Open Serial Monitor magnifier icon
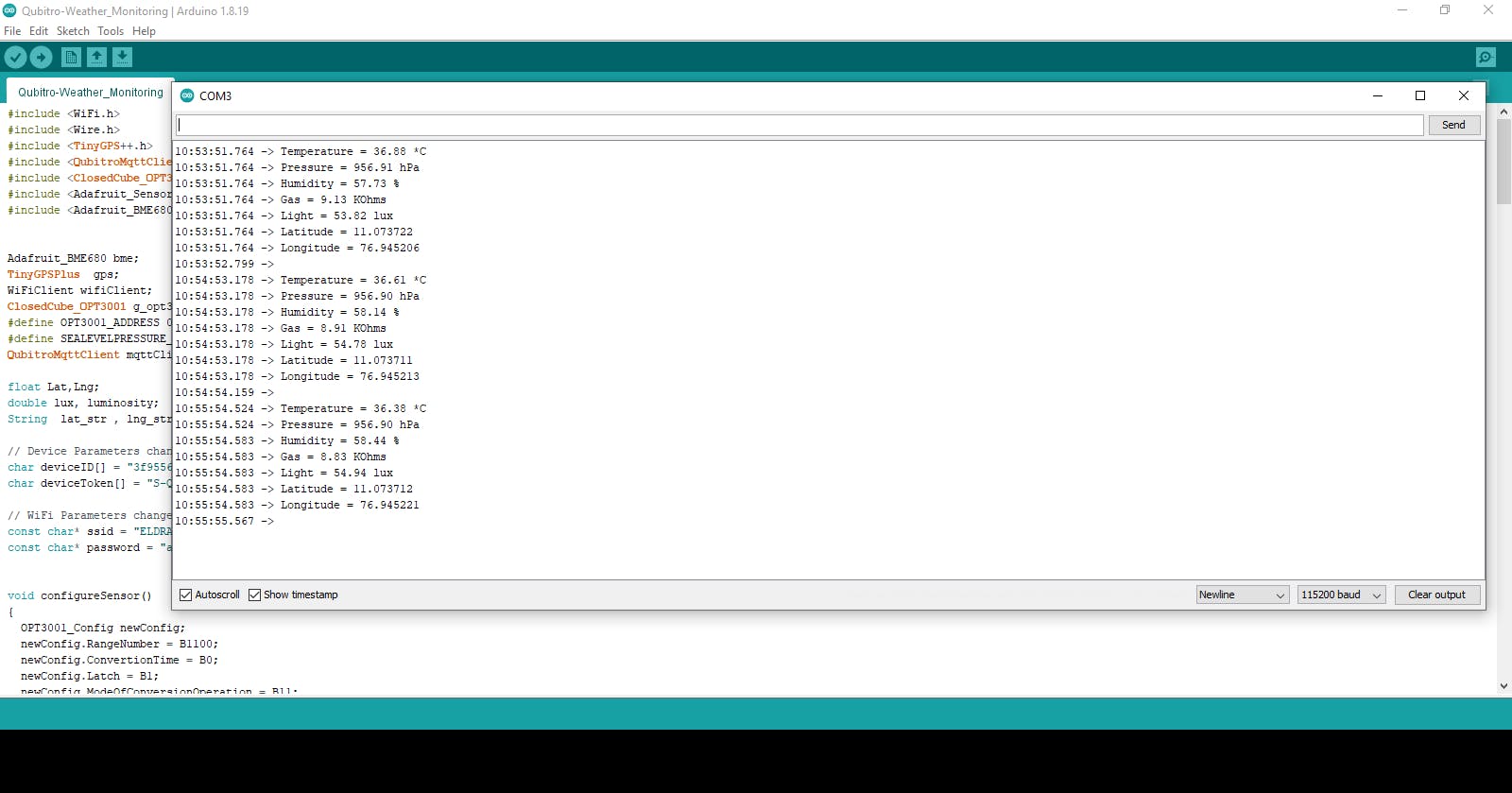Screen dimensions: 1512x793 coord(1486,58)
